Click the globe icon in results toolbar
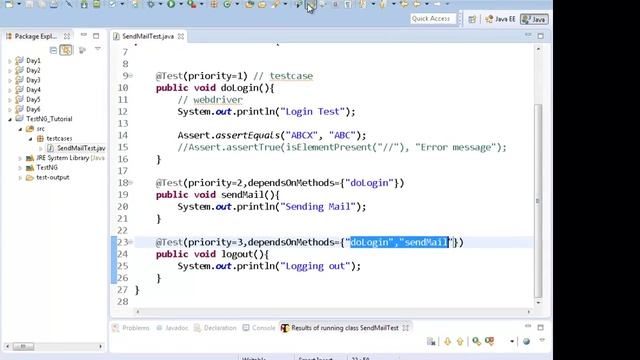The height and width of the screenshot is (360, 640). (527, 341)
